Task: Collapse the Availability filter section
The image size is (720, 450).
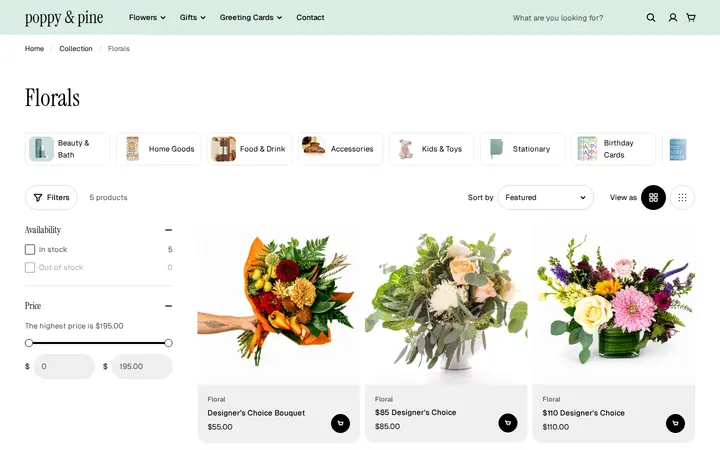Action: pyautogui.click(x=169, y=230)
